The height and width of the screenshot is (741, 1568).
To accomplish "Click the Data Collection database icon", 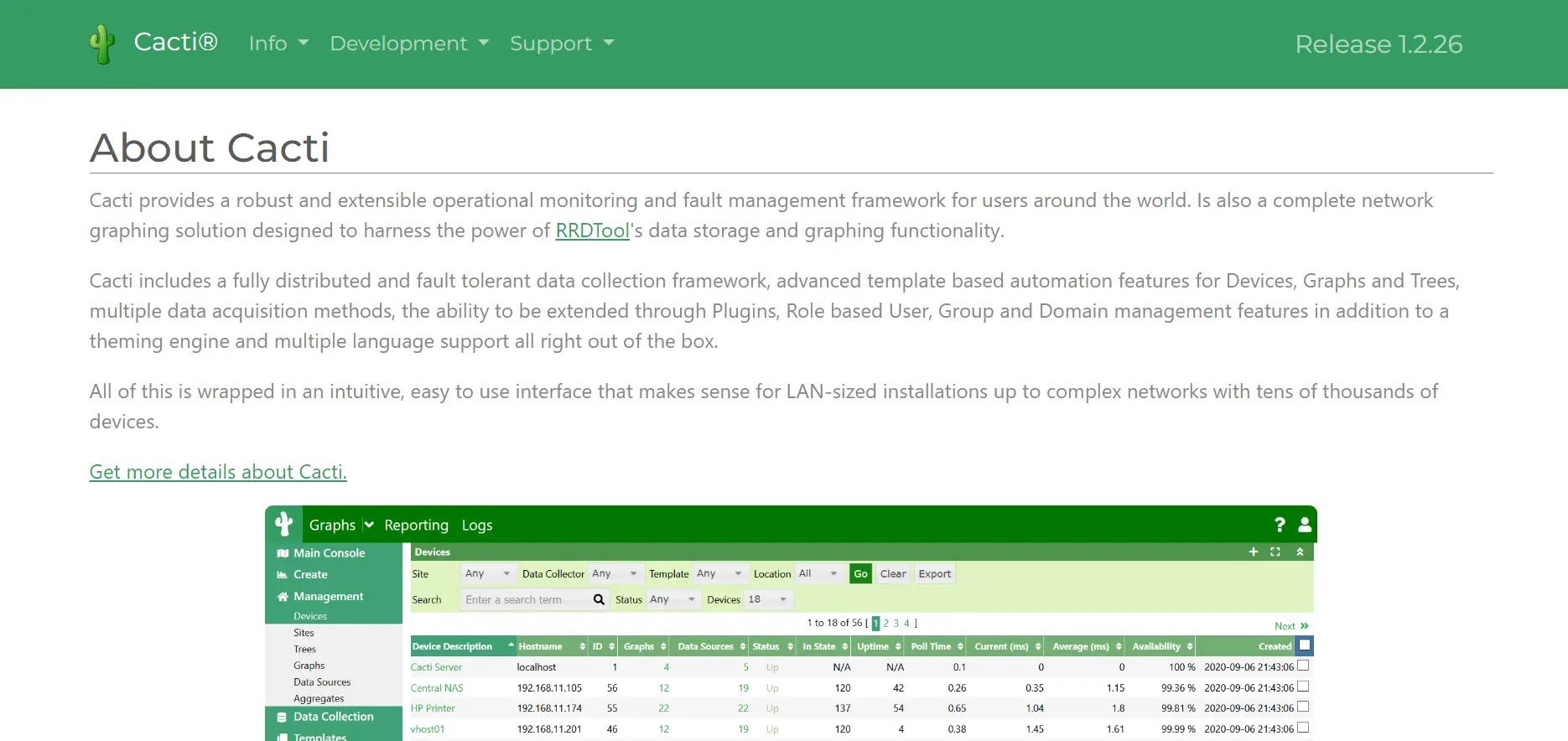I will click(283, 717).
